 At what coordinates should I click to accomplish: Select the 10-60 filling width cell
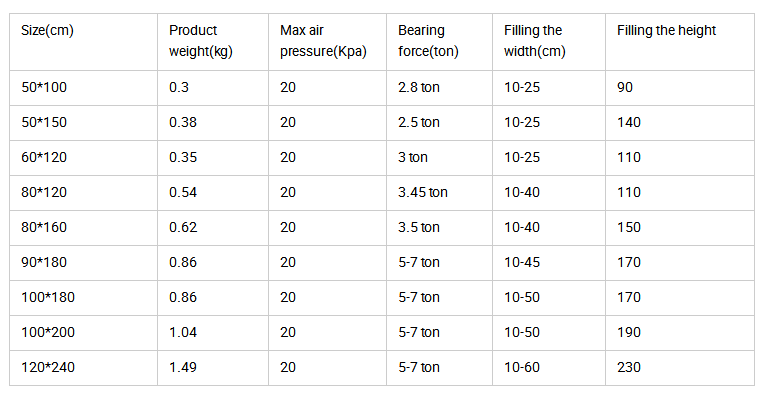coord(522,368)
